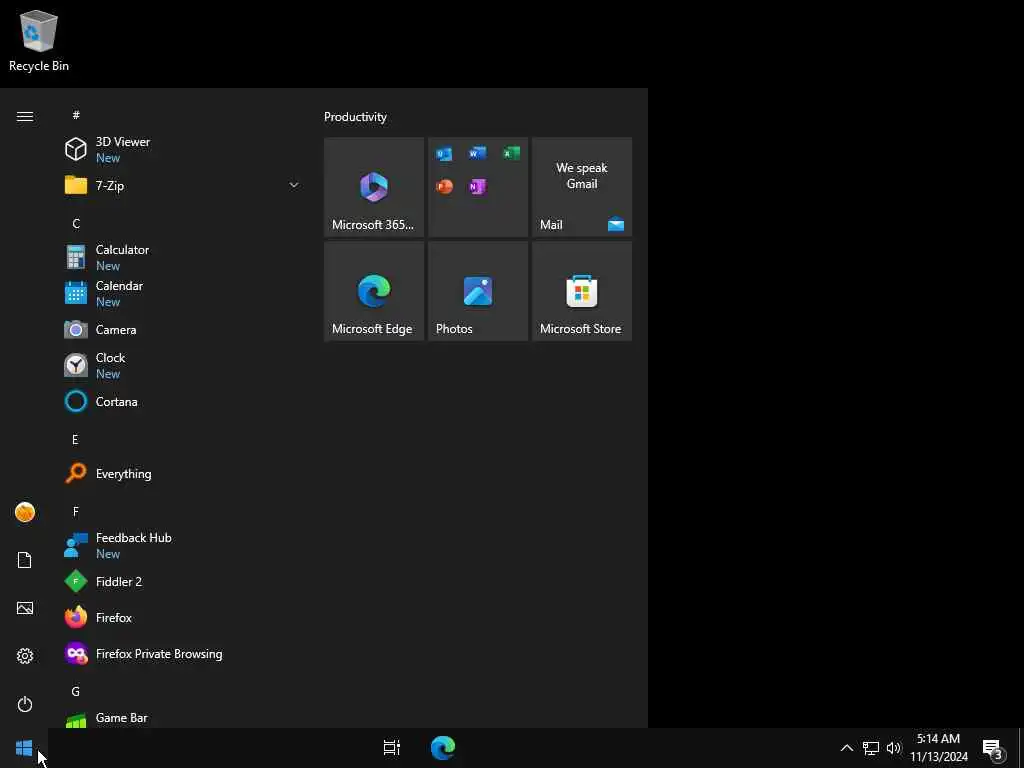Open the volume tray icon
1024x768 pixels.
pos(894,748)
